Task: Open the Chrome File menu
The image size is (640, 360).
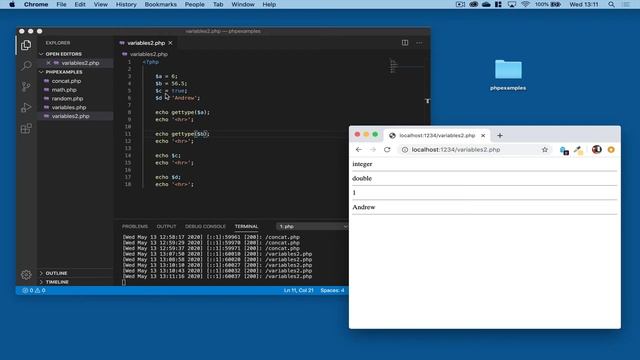Action: tap(61, 4)
